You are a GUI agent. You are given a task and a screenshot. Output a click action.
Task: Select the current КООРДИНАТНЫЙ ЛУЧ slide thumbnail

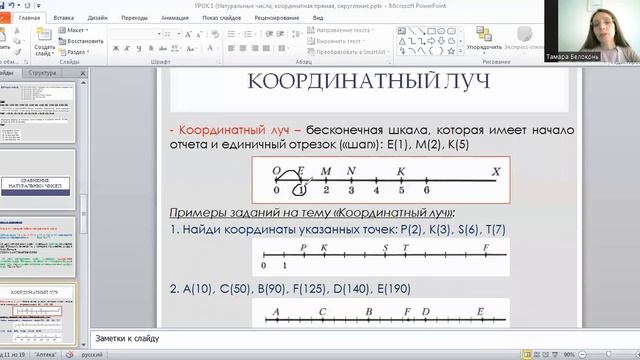pos(37,315)
